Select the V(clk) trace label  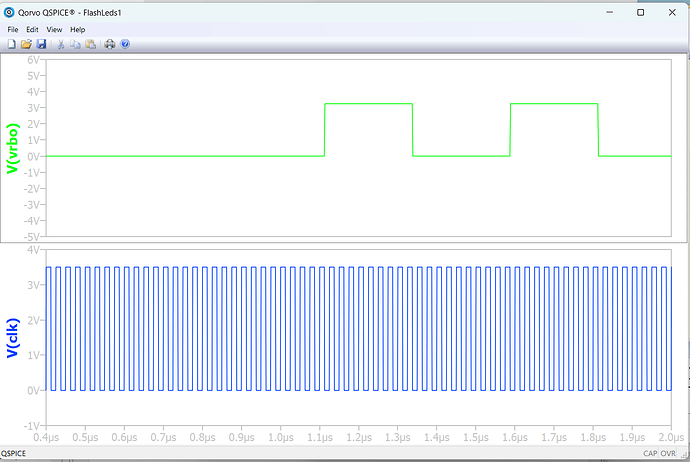point(12,338)
